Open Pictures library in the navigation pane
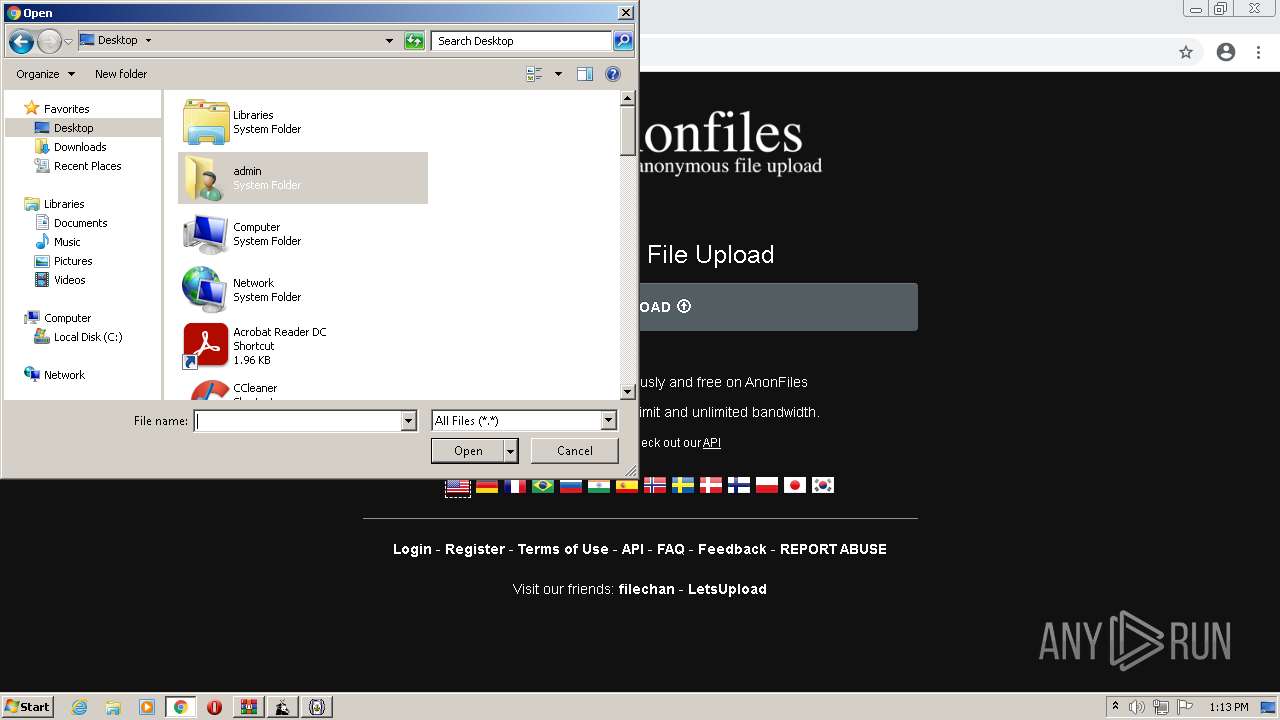The height and width of the screenshot is (720, 1280). pos(73,261)
